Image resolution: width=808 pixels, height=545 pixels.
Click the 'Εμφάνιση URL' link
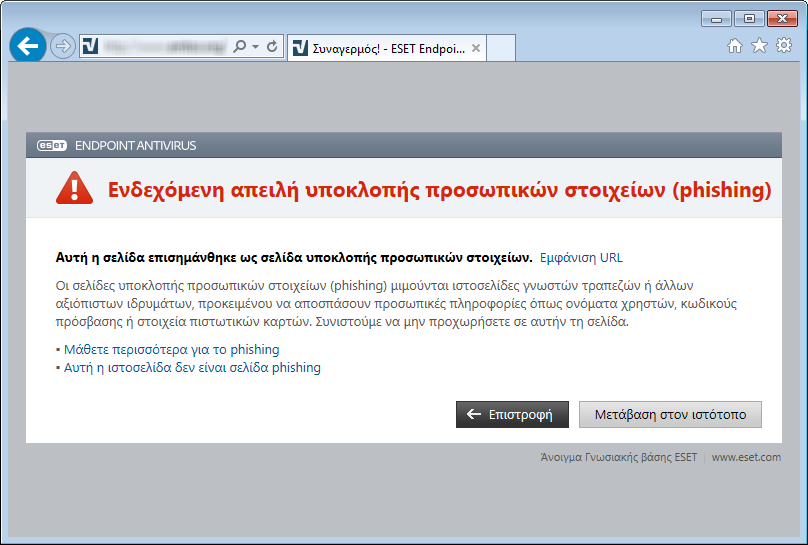(x=581, y=258)
